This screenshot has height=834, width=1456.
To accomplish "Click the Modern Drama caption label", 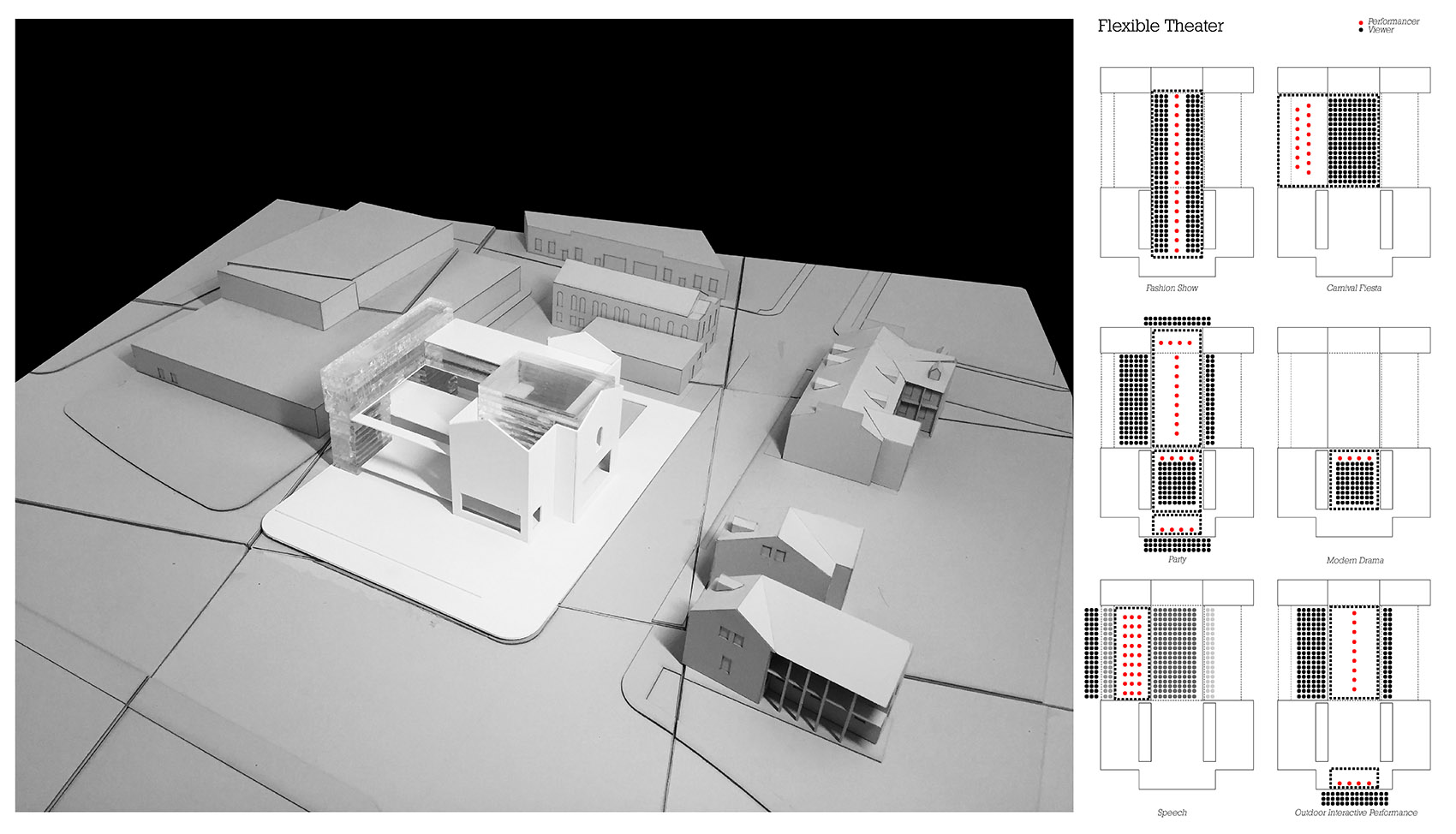I will (1354, 561).
